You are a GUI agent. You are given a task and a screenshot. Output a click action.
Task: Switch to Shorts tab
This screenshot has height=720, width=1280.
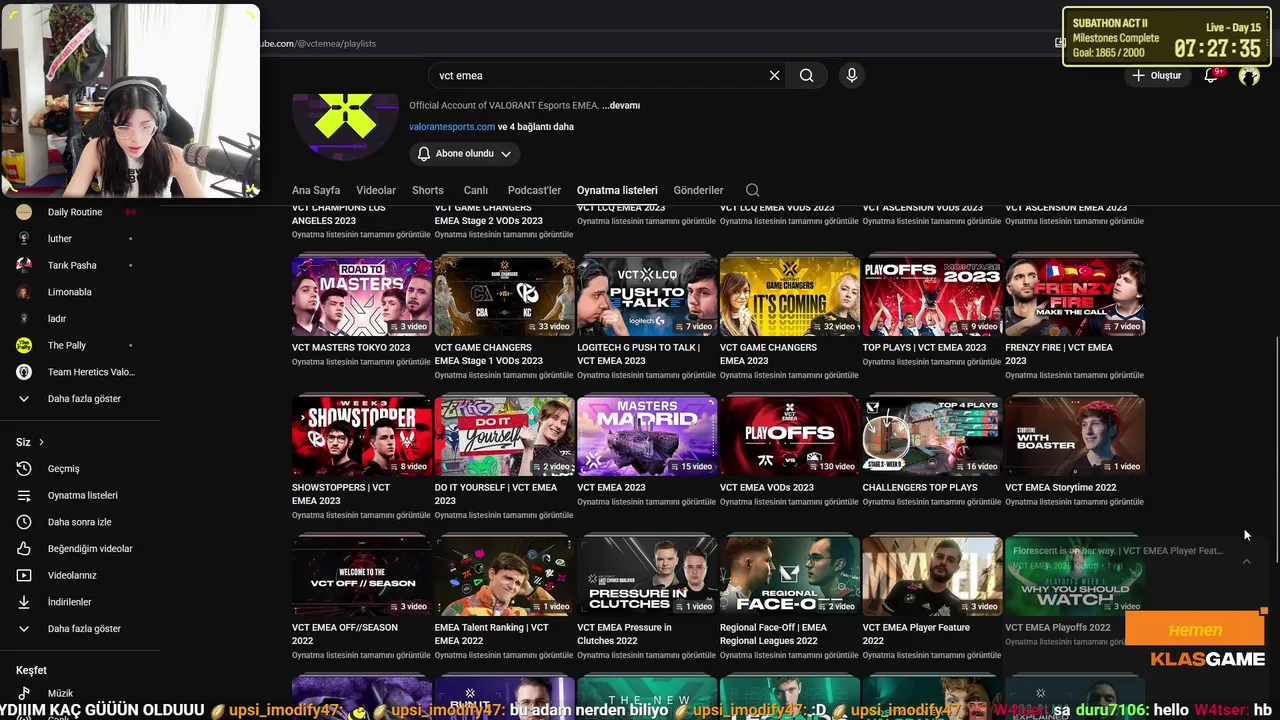427,190
